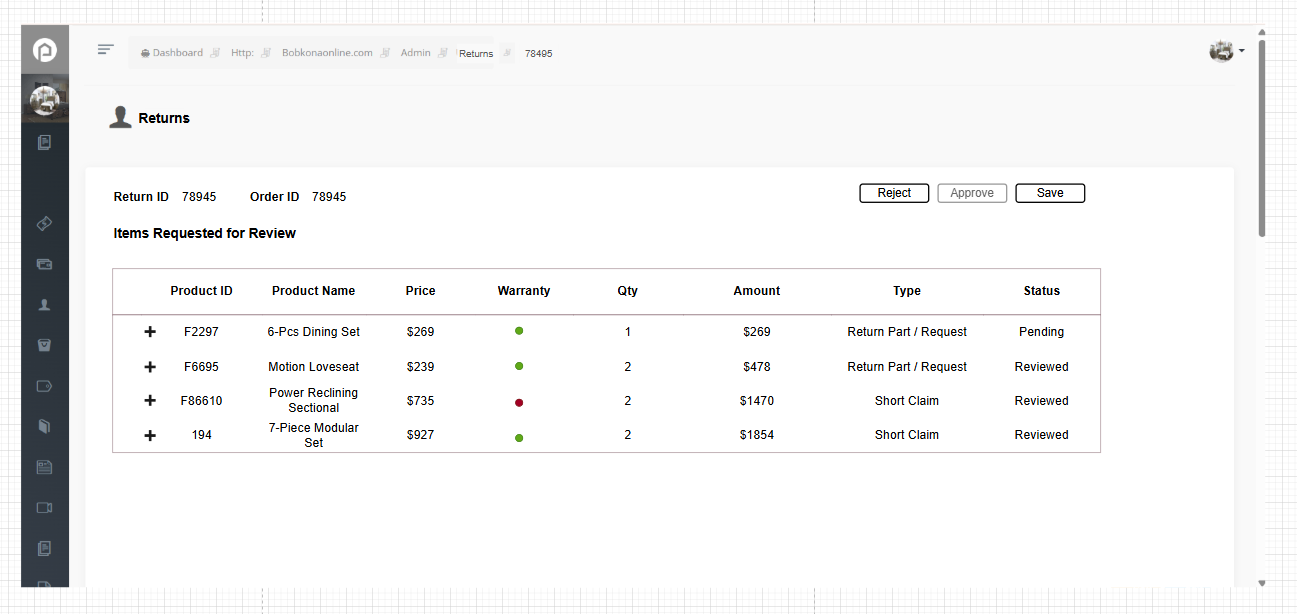The height and width of the screenshot is (614, 1297).
Task: Select the person icon in left sidebar
Action: [44, 305]
